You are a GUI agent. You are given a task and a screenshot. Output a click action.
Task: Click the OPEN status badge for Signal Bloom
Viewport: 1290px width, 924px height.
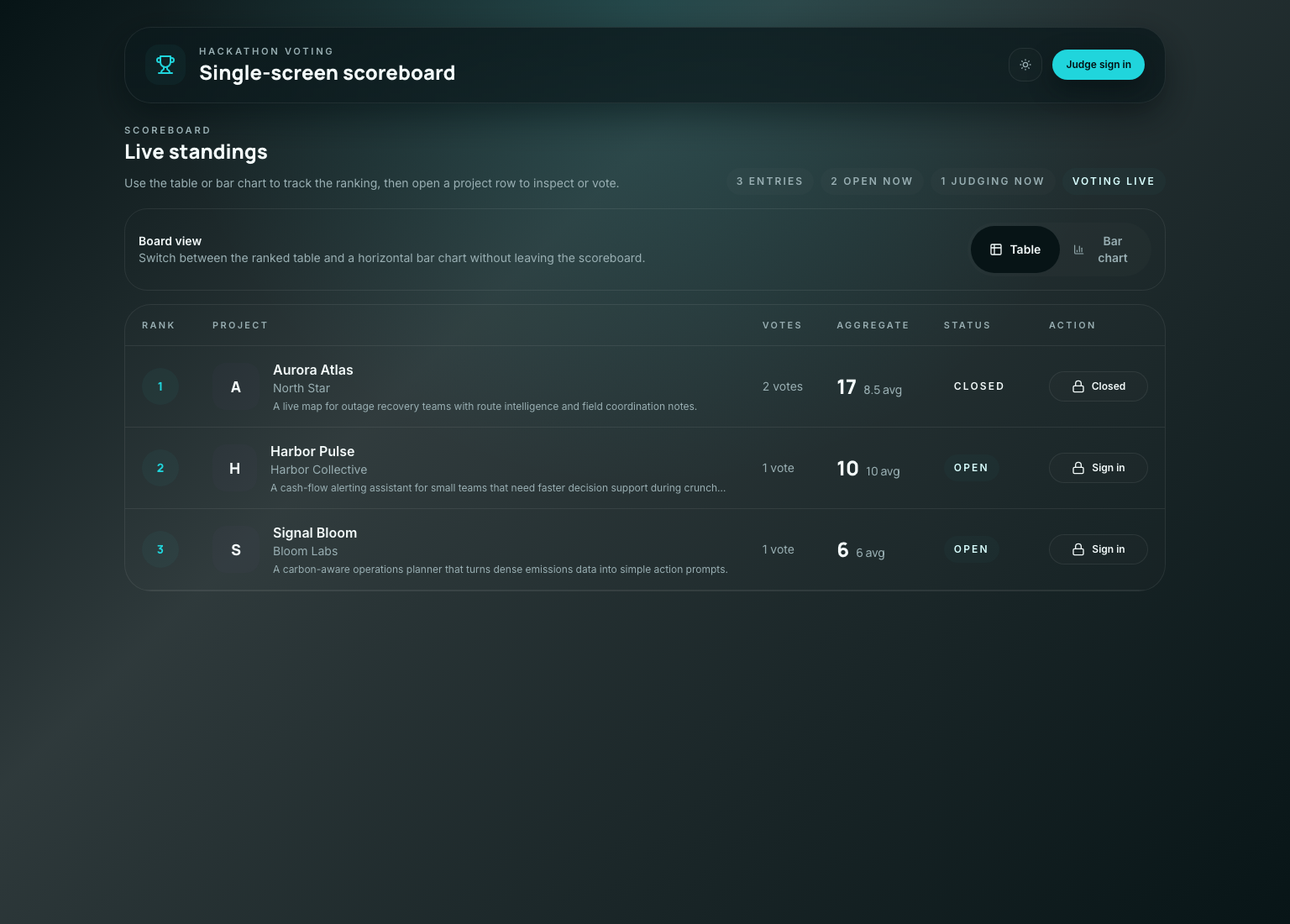[971, 549]
